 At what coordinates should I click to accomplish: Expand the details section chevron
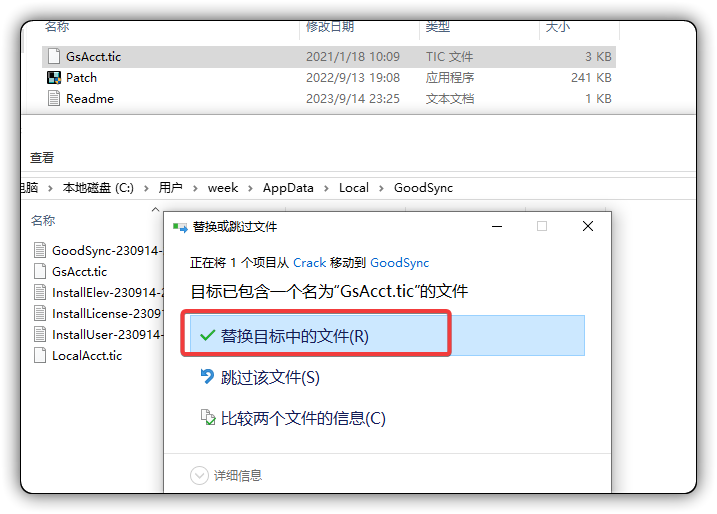coord(199,475)
